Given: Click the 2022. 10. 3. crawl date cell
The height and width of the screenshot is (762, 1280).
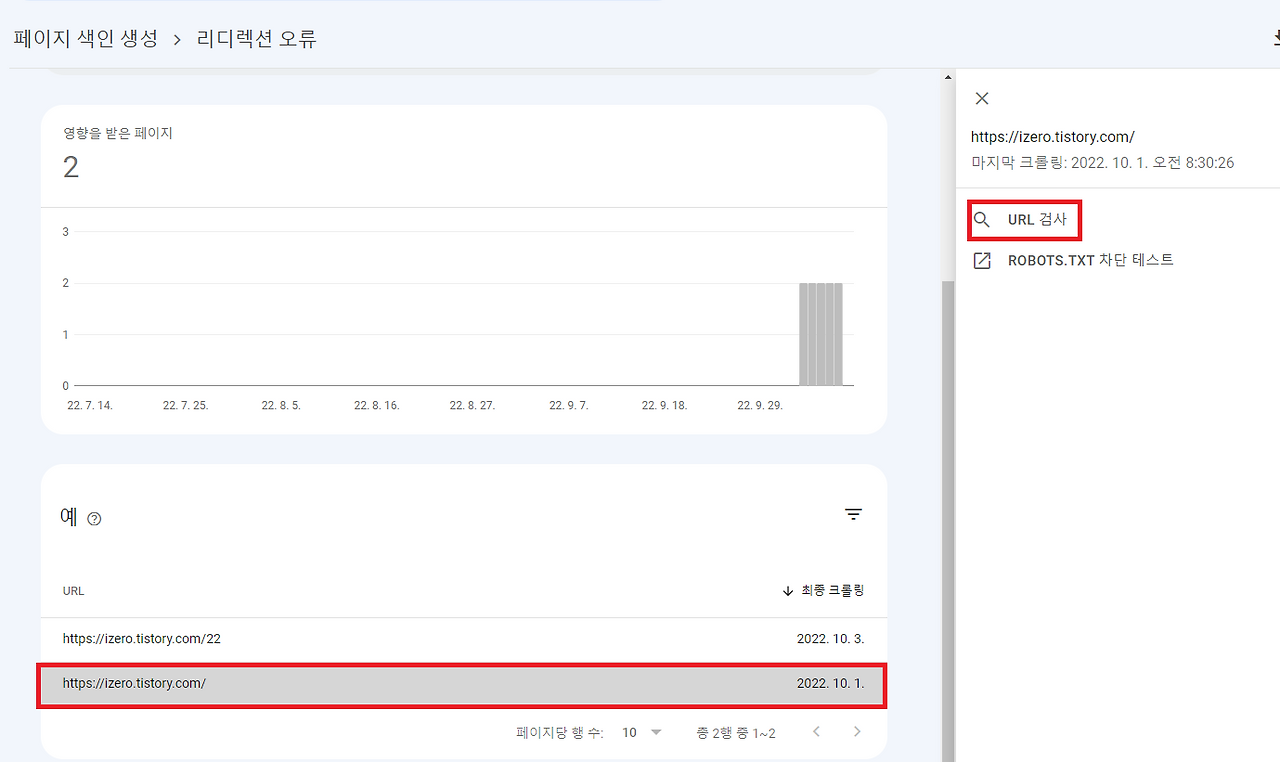Looking at the screenshot, I should click(x=830, y=638).
